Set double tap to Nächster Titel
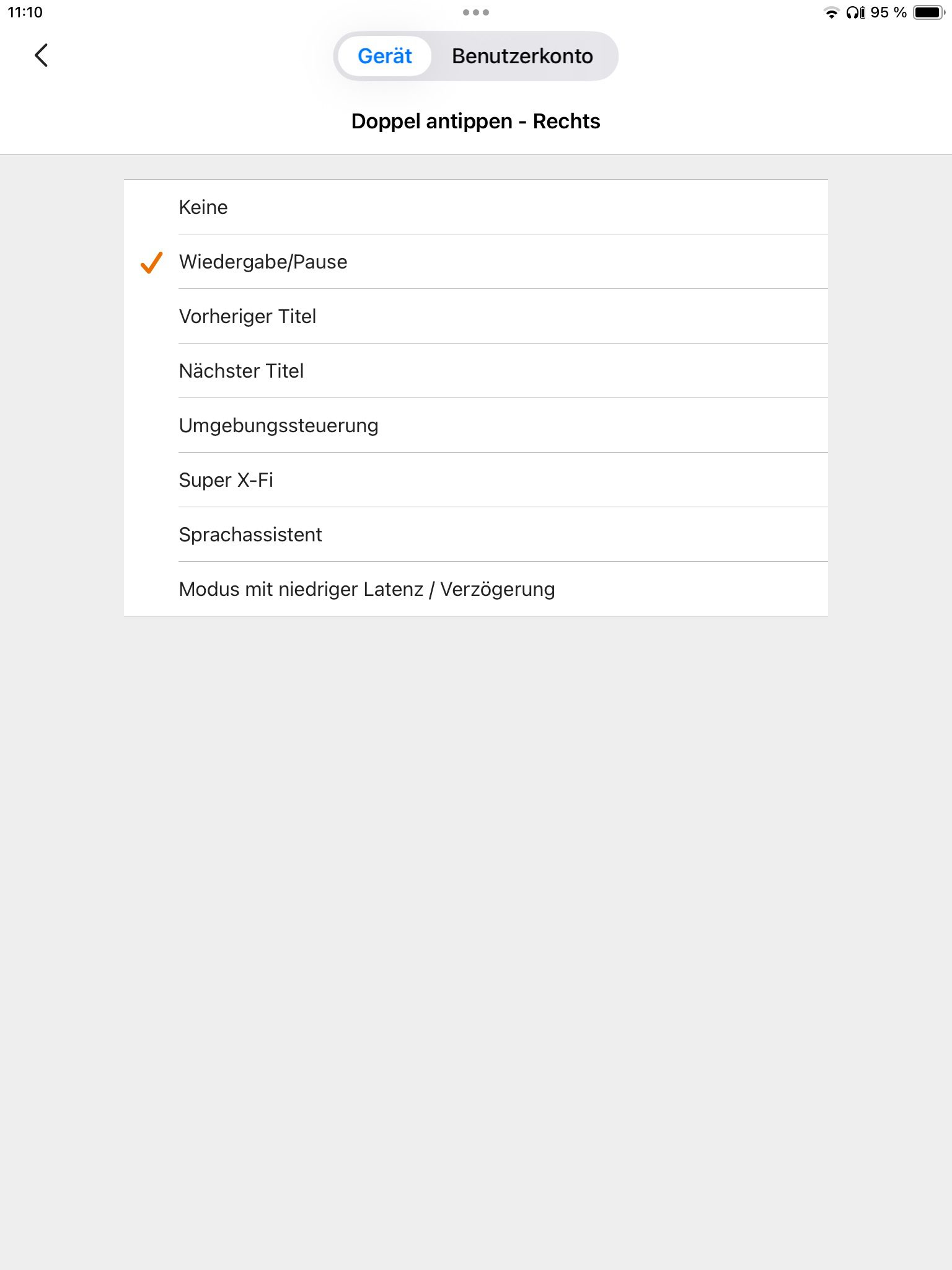The height and width of the screenshot is (1270, 952). (241, 371)
